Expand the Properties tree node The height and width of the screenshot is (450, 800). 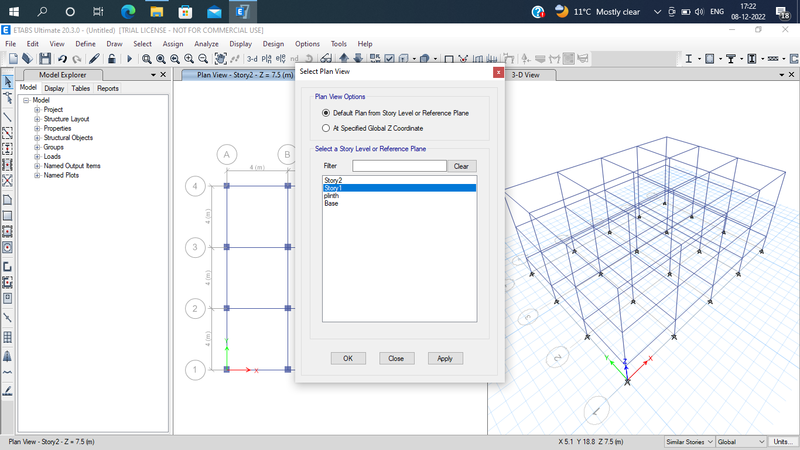[x=37, y=129]
